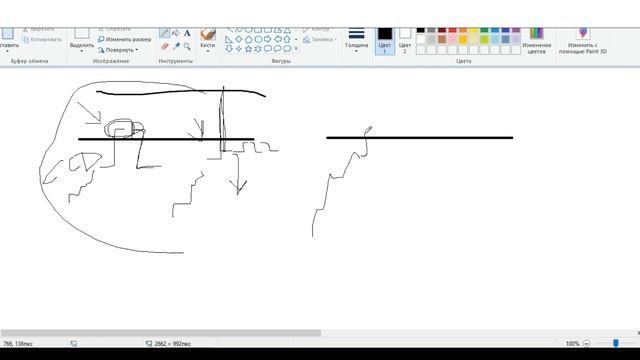This screenshot has width=640, height=360.
Task: Choose the left arrow shape
Action: click(278, 40)
